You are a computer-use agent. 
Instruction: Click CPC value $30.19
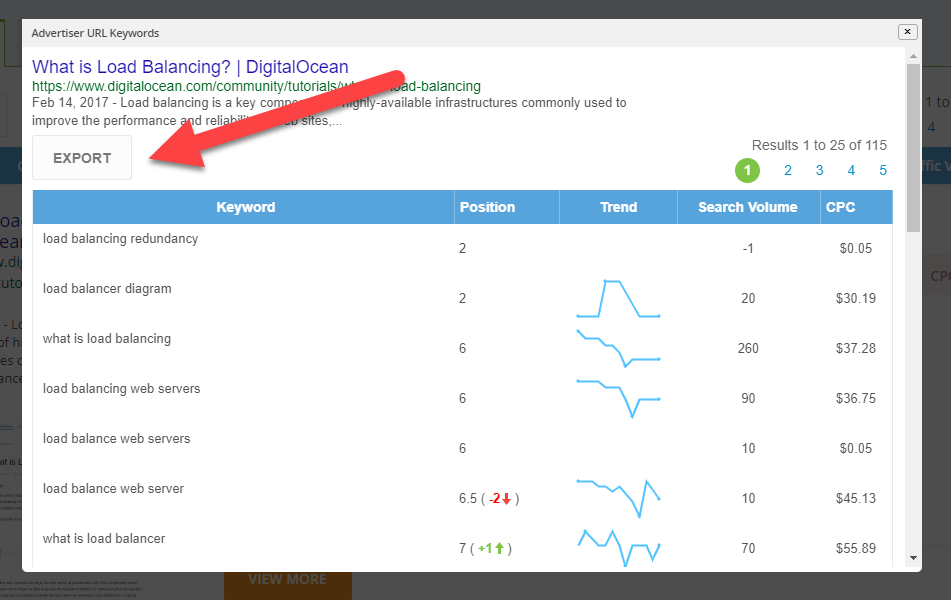click(856, 298)
